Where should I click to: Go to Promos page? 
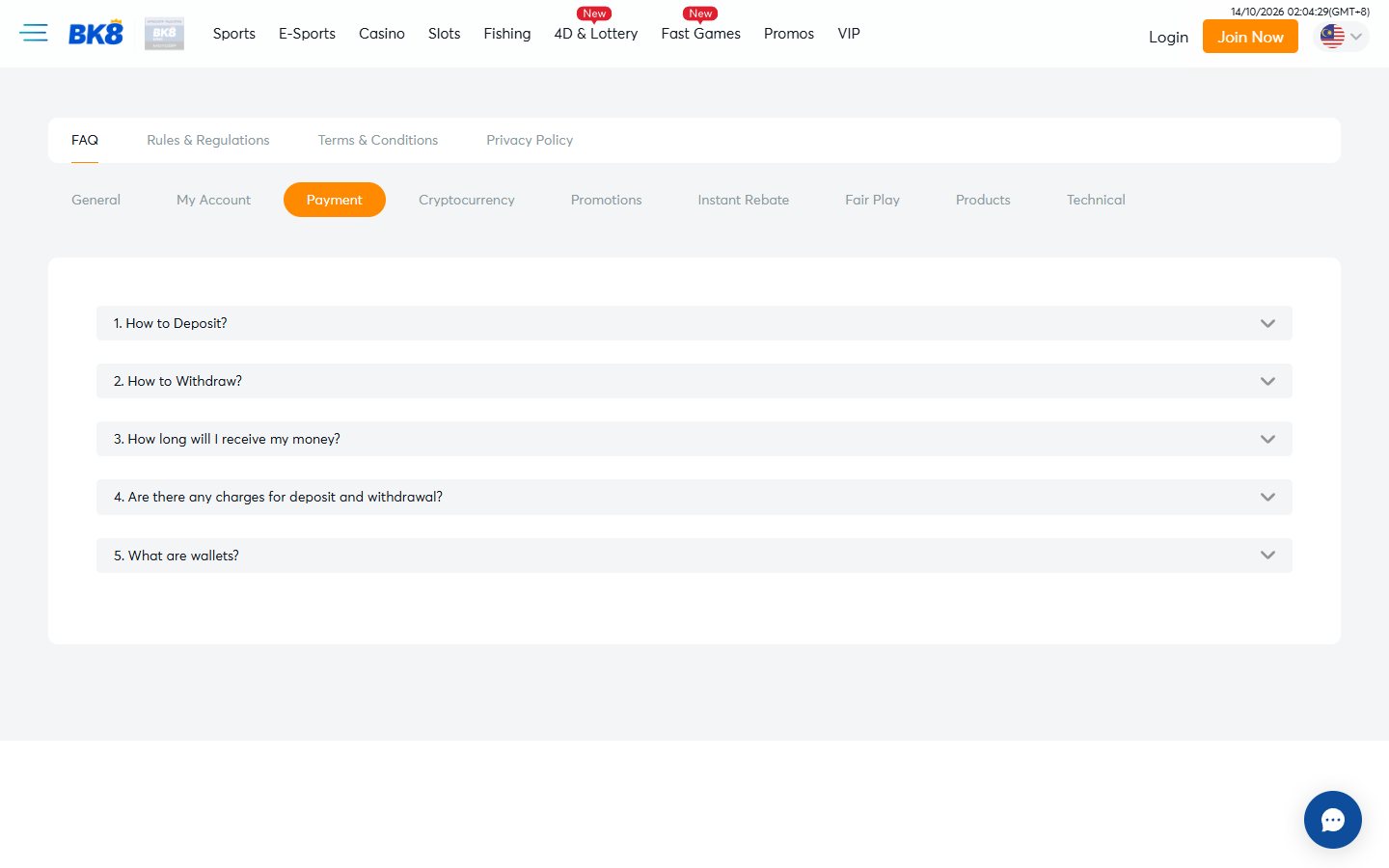click(x=789, y=34)
